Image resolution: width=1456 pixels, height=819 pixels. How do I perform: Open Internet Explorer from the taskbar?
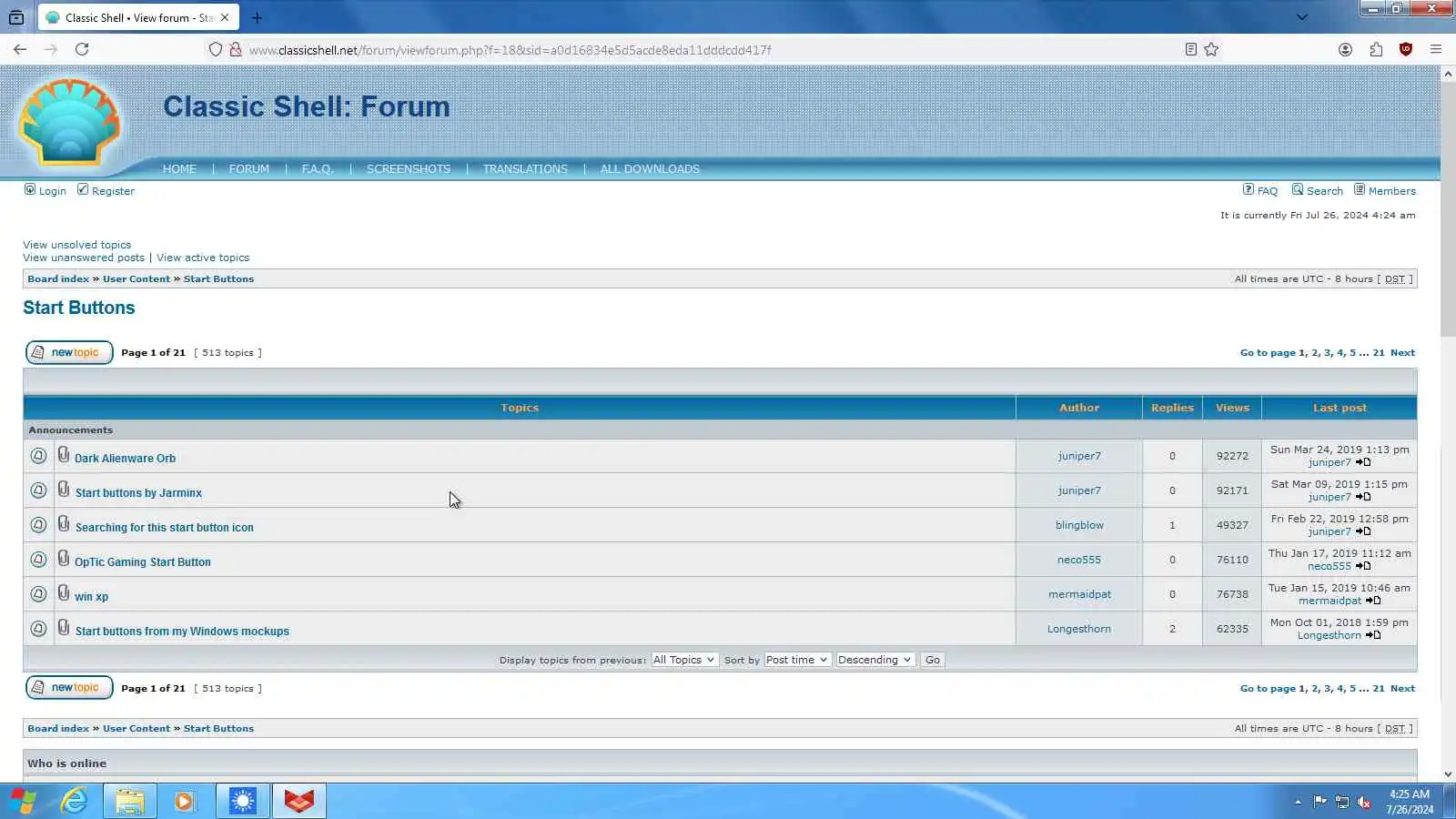coord(75,801)
